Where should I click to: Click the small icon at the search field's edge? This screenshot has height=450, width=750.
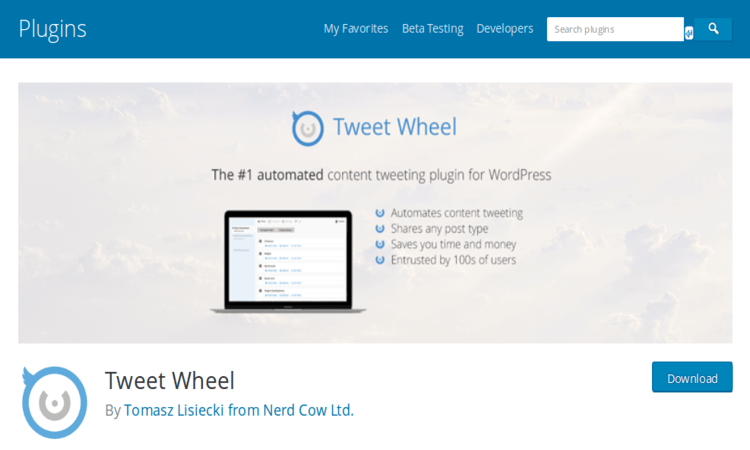pos(689,33)
